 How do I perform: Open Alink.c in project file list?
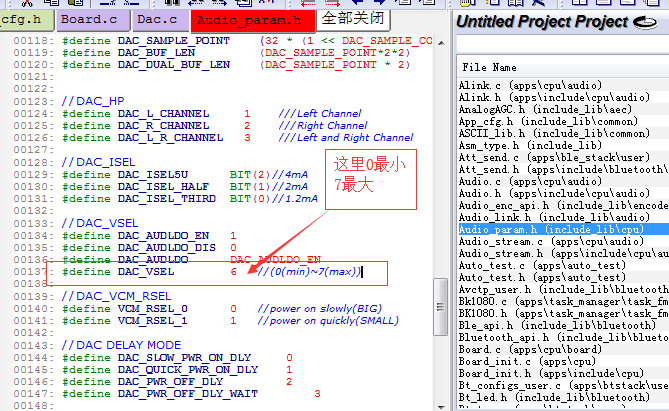[x=530, y=85]
